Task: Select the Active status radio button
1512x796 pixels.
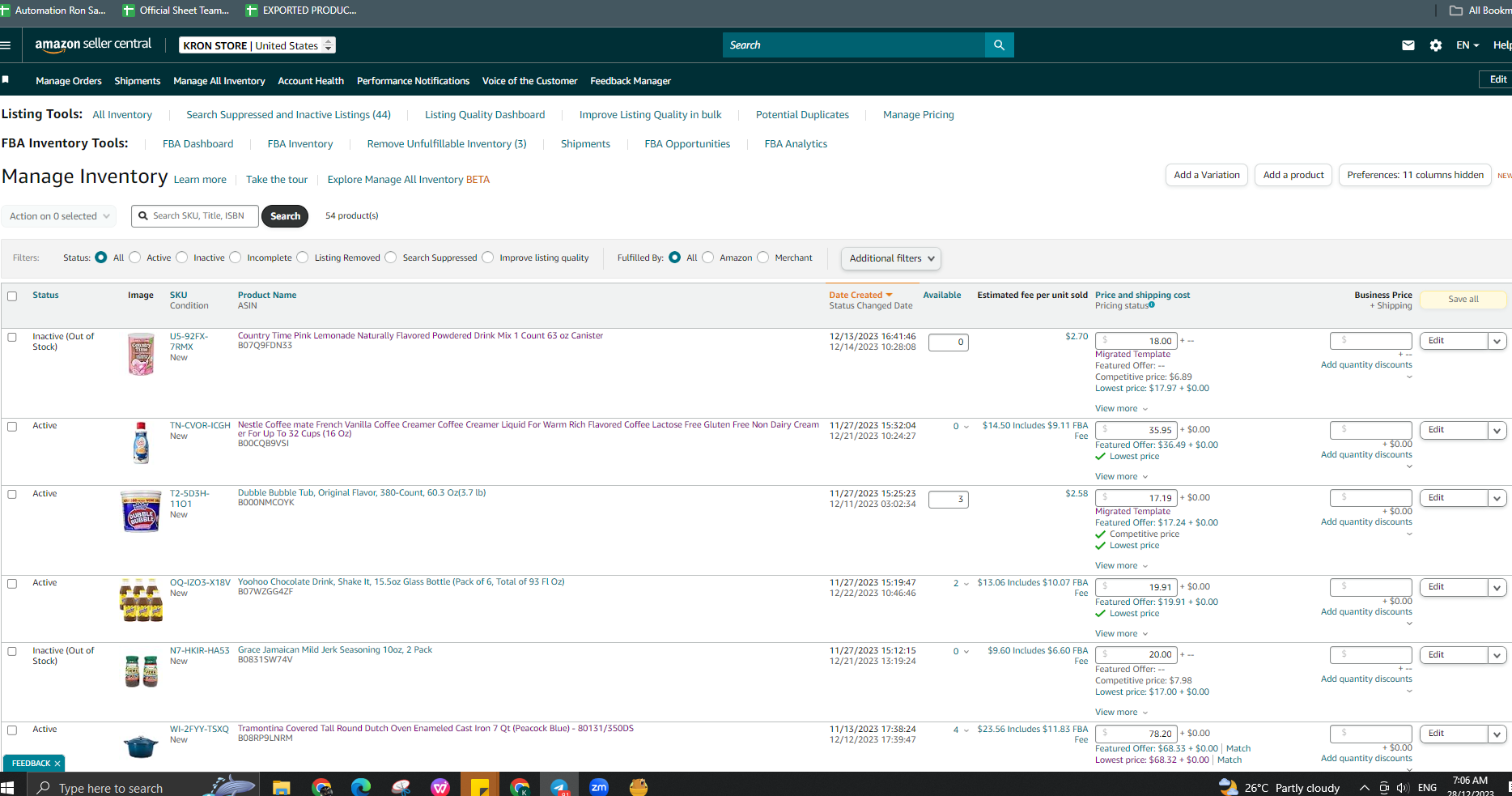Action: 135,258
